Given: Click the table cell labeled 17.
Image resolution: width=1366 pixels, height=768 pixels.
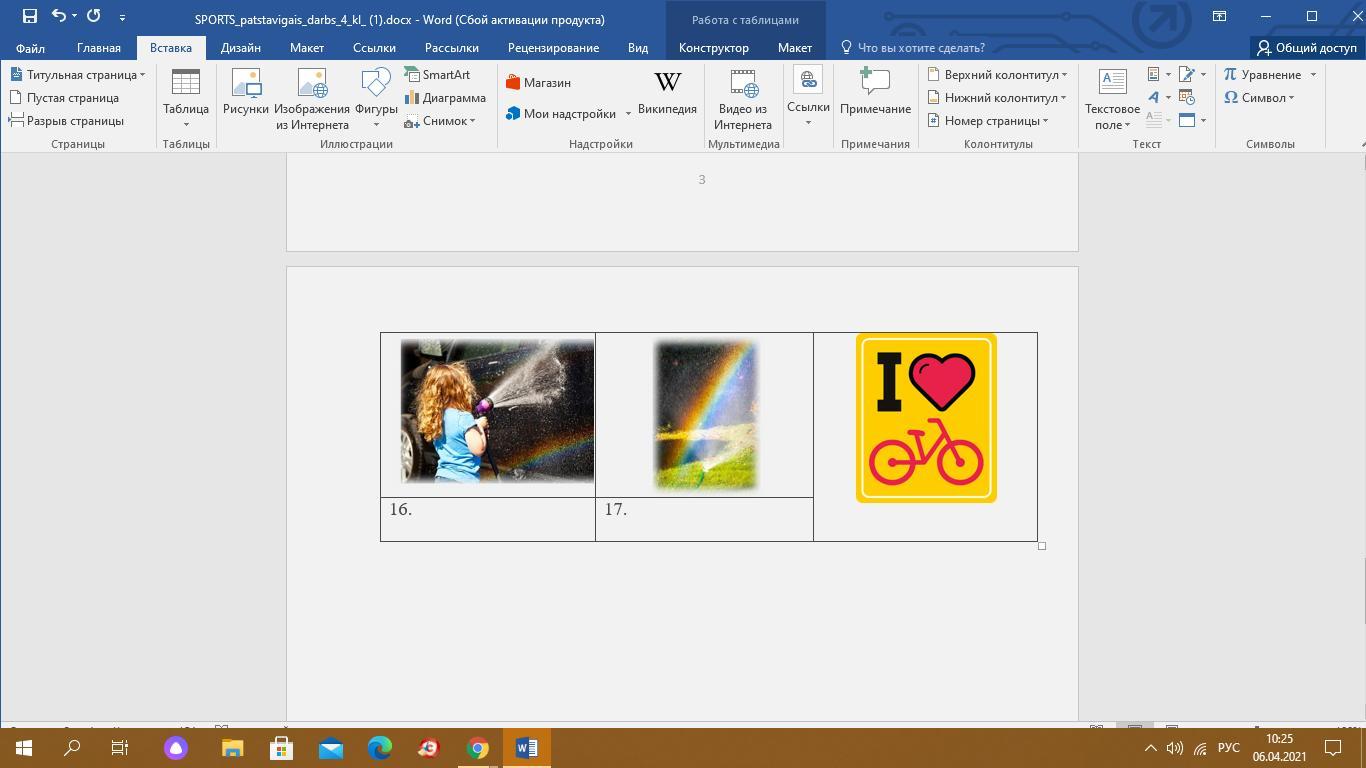Looking at the screenshot, I should point(704,519).
